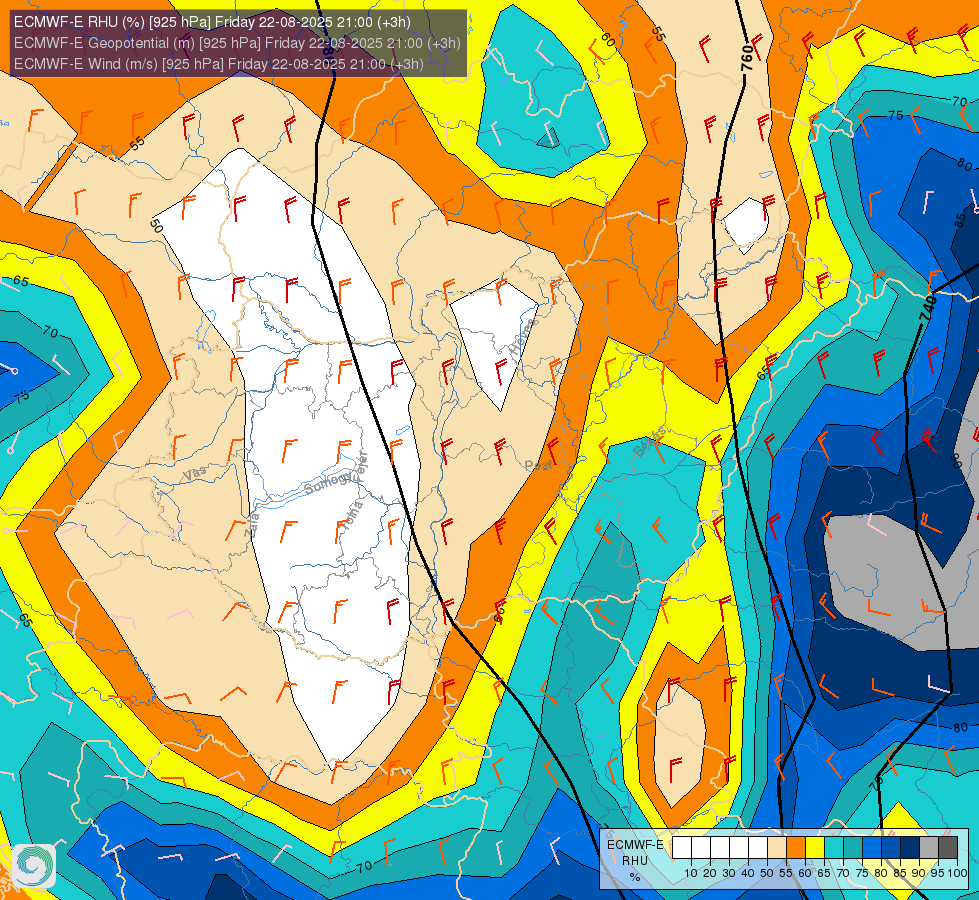Image resolution: width=979 pixels, height=900 pixels.
Task: Pick the medium blue 80-85 legend swatch
Action: tap(891, 848)
